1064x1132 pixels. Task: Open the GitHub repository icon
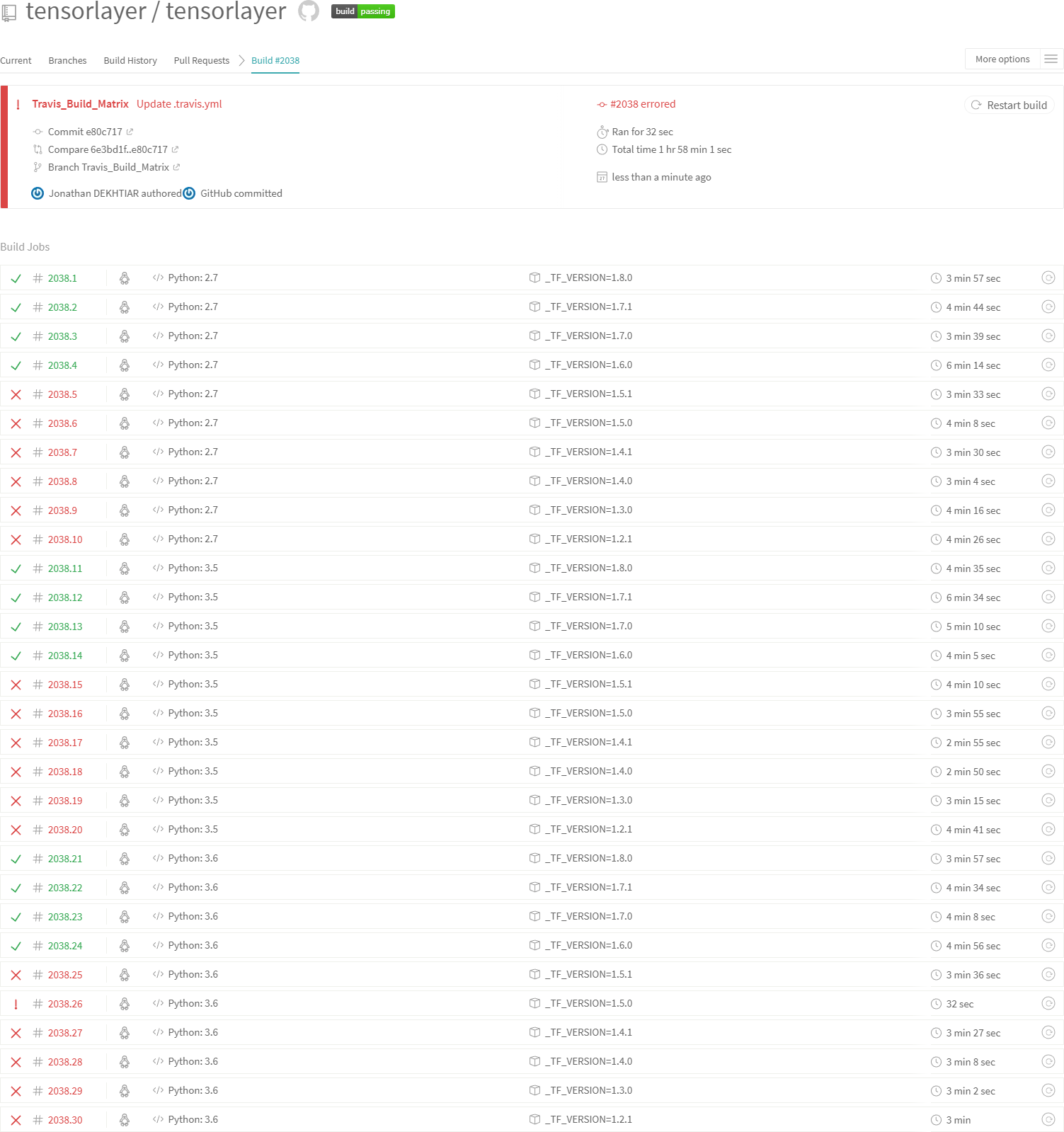pos(309,11)
